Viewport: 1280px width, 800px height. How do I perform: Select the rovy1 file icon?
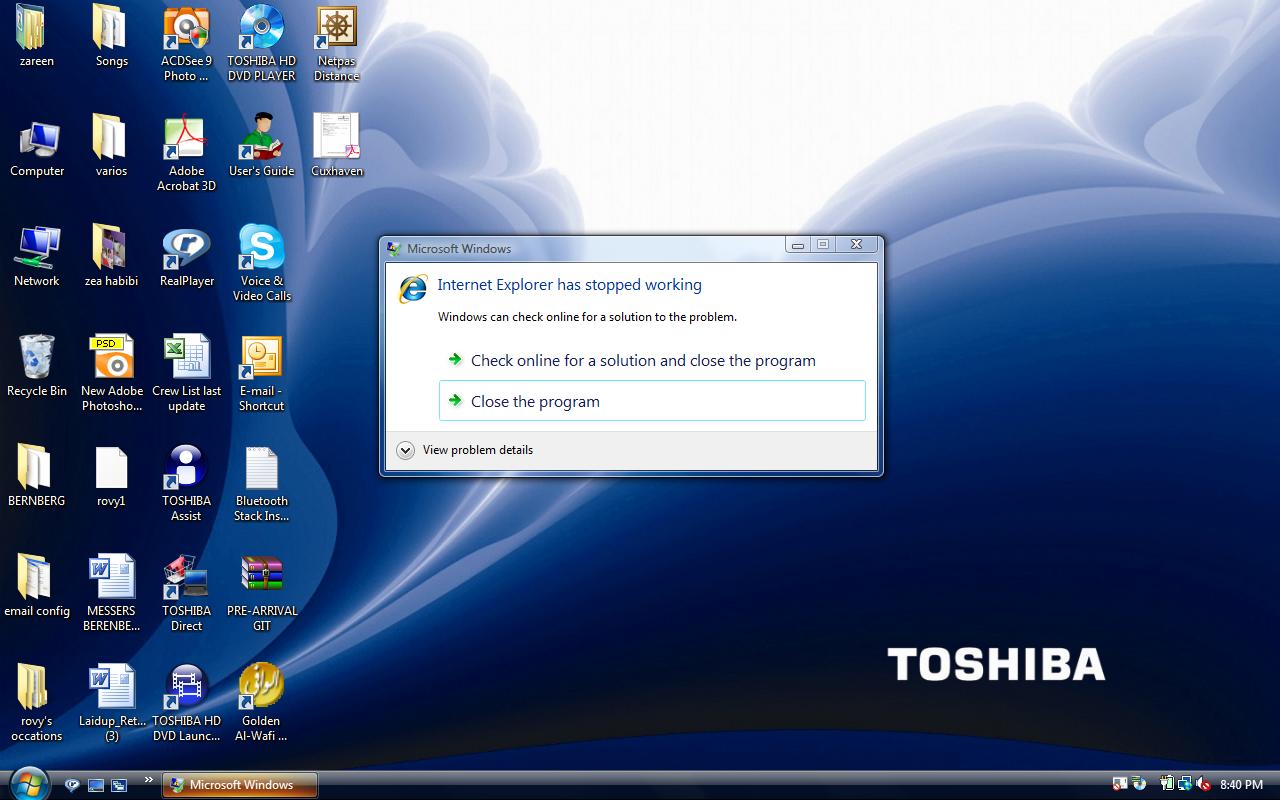(x=111, y=476)
